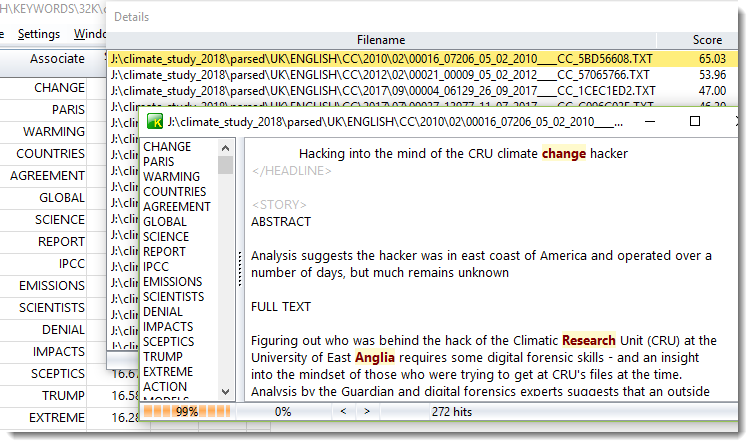
Task: Click WARMING in the Associate column
Action: 54,132
